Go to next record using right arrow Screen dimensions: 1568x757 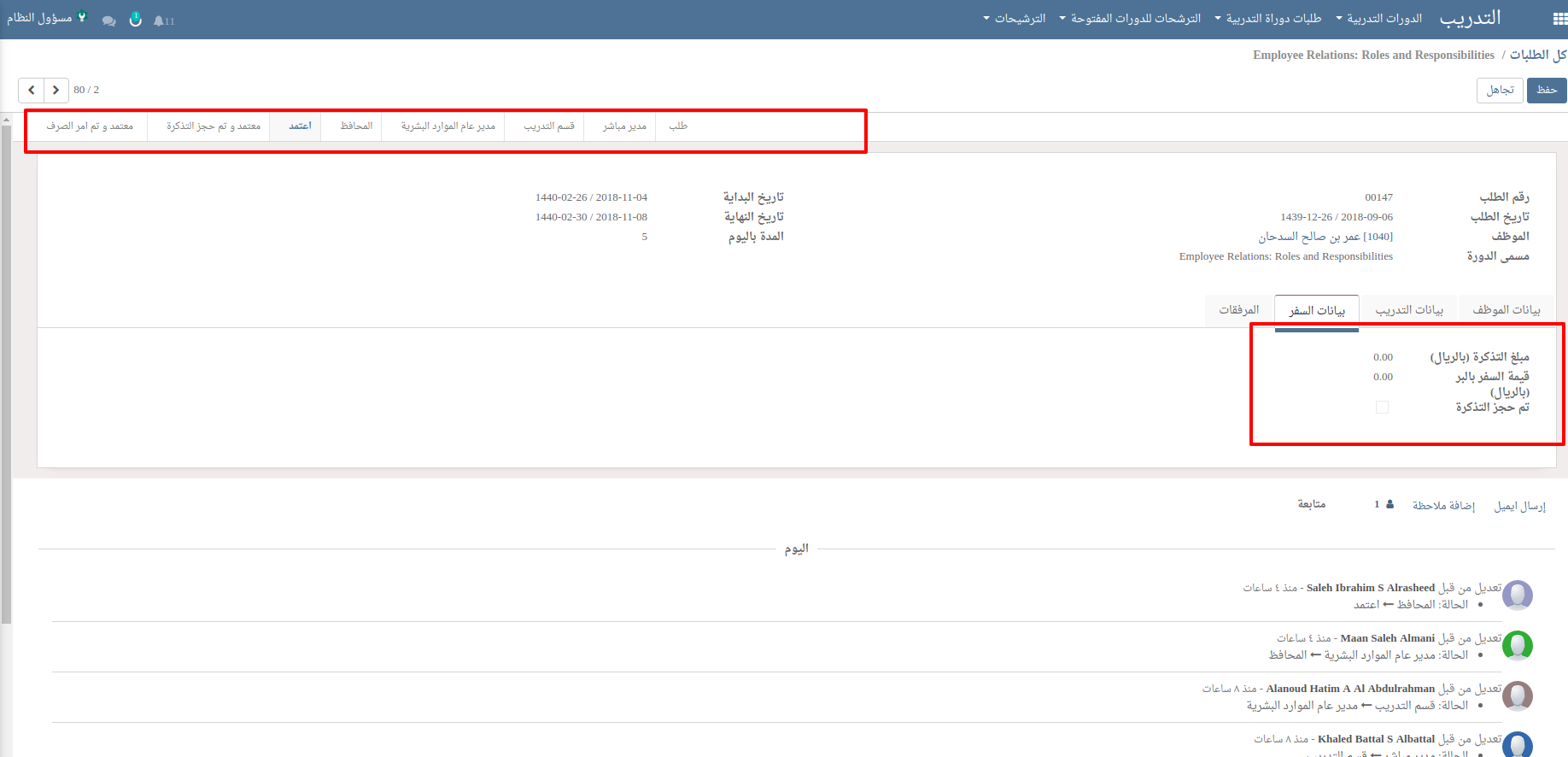[x=56, y=90]
